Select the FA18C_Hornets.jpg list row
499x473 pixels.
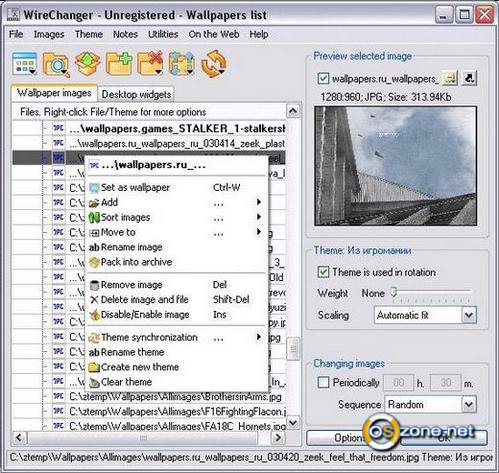[149, 426]
